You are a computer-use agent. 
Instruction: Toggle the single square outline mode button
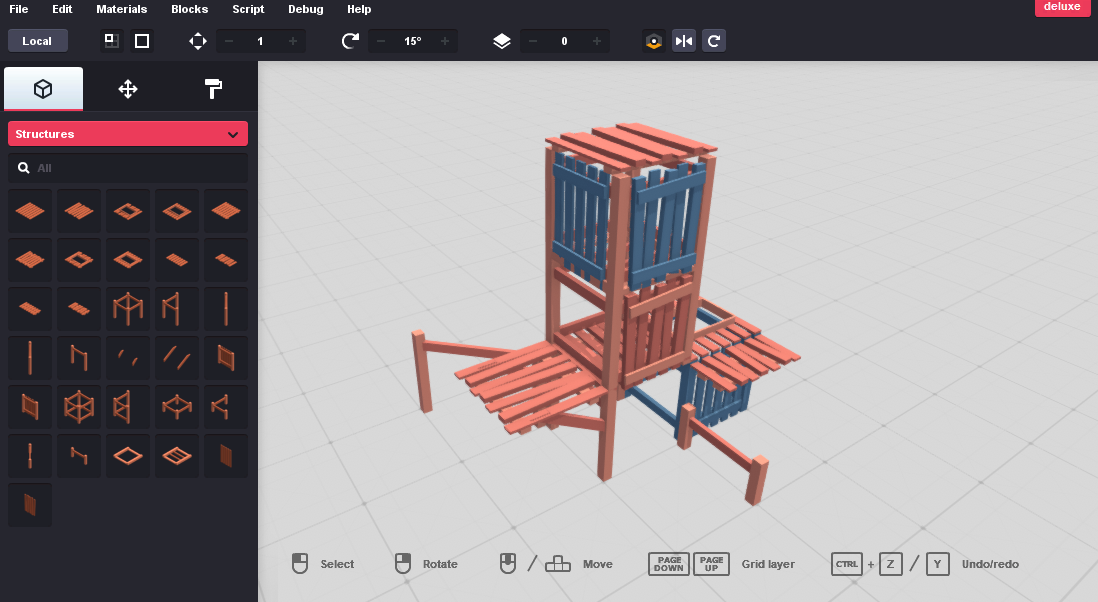pos(142,41)
